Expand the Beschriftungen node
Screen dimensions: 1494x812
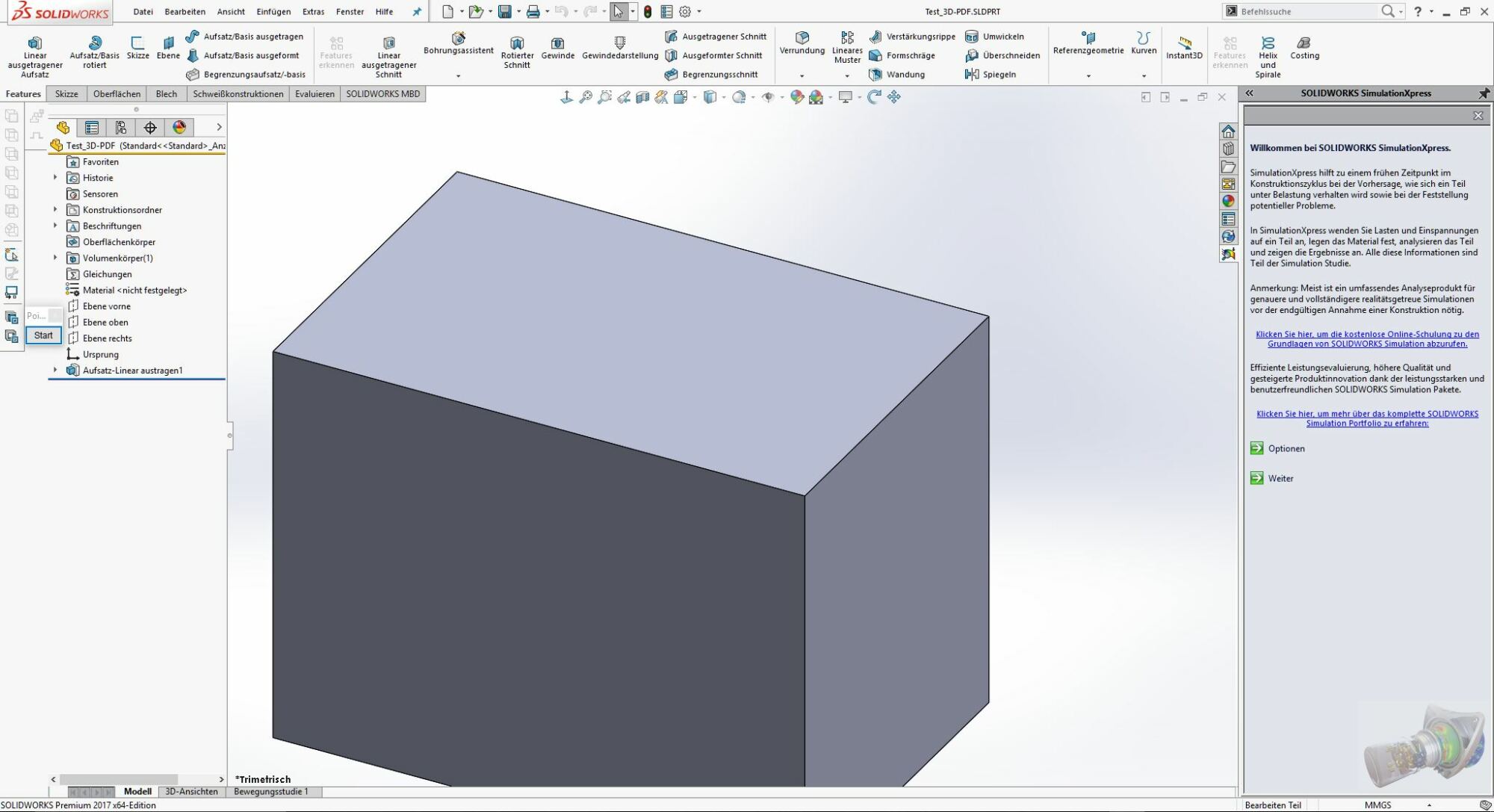click(x=55, y=226)
